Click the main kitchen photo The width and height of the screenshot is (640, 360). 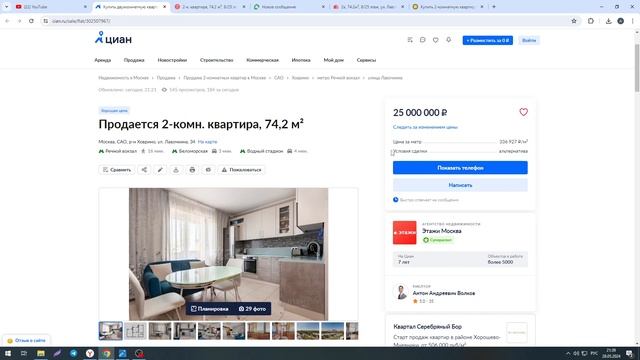click(228, 254)
